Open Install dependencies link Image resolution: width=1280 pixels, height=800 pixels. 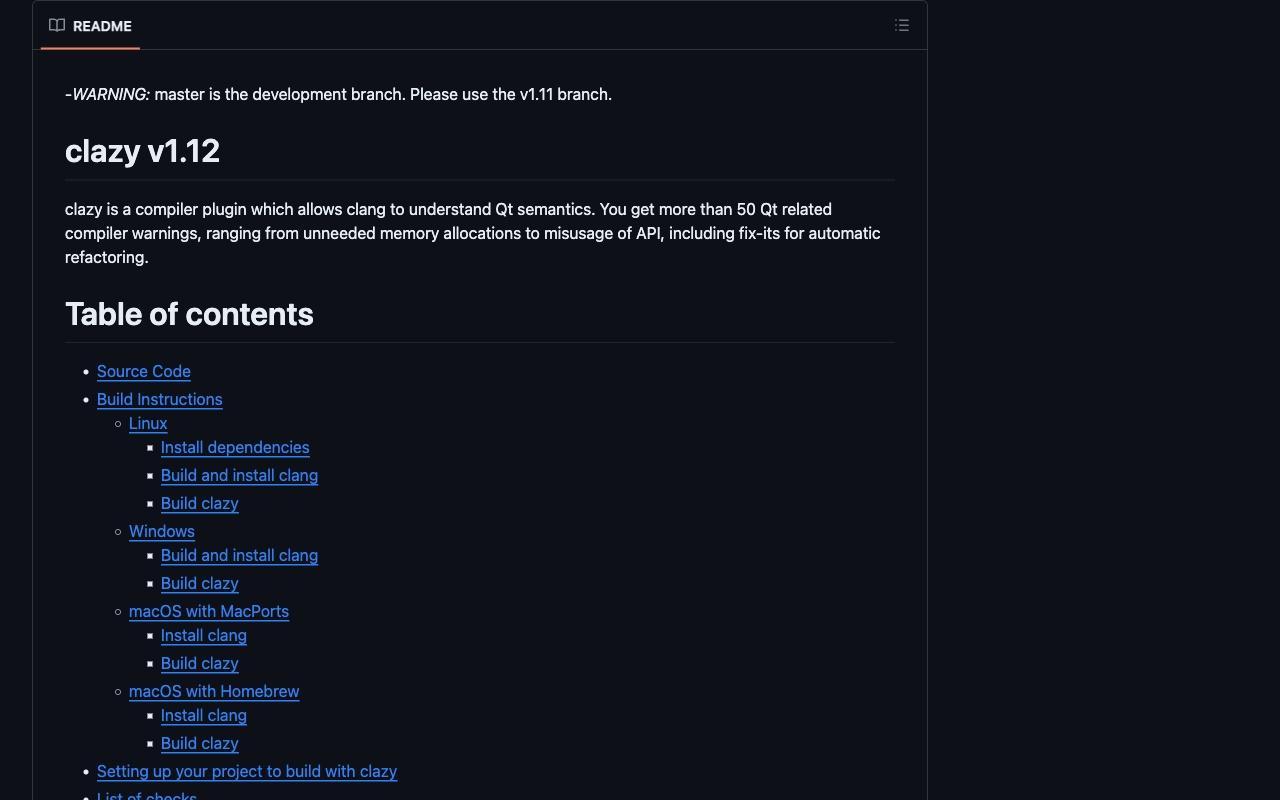point(235,447)
